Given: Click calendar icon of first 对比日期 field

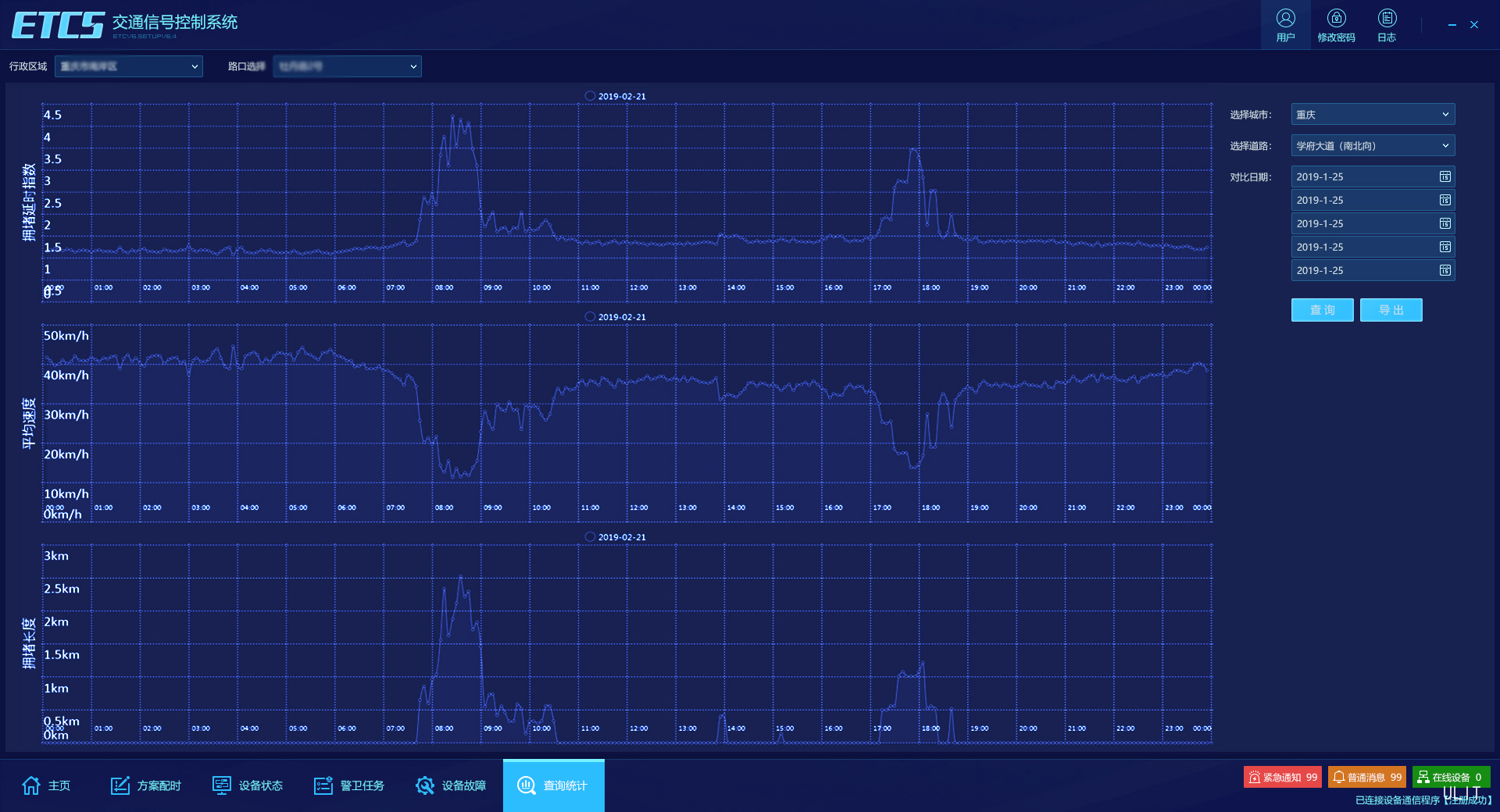Looking at the screenshot, I should coord(1445,177).
